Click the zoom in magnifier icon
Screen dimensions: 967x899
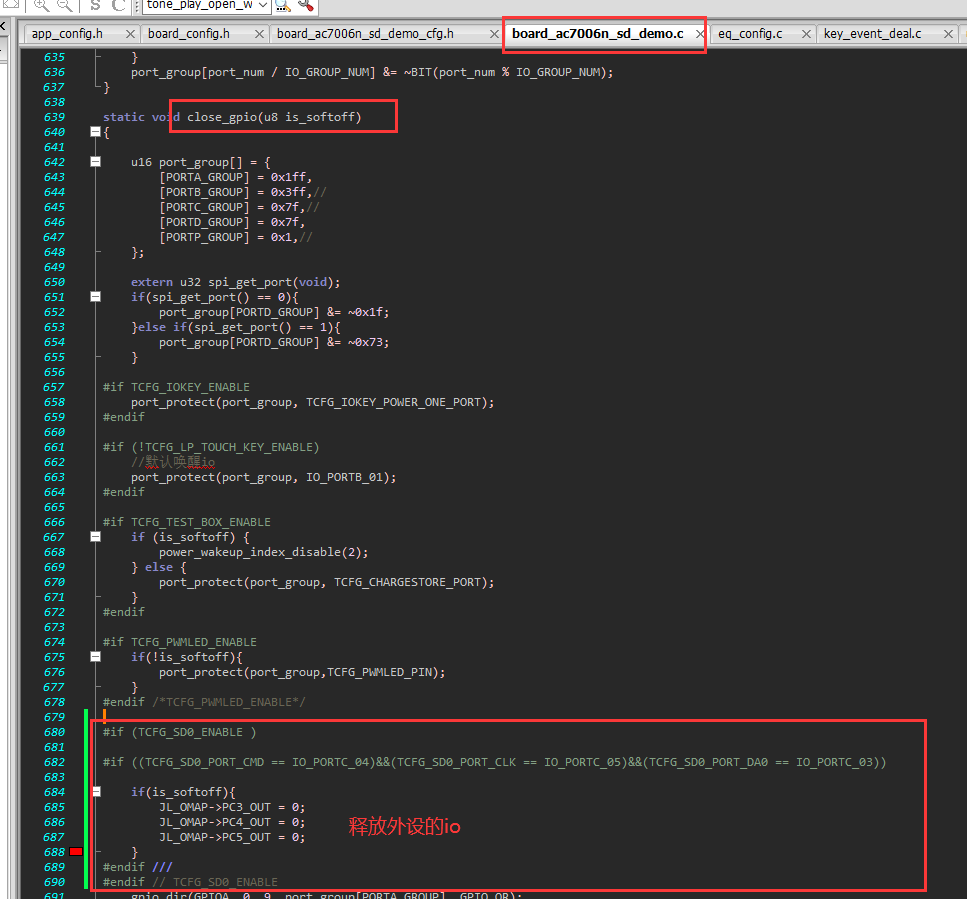(42, 6)
